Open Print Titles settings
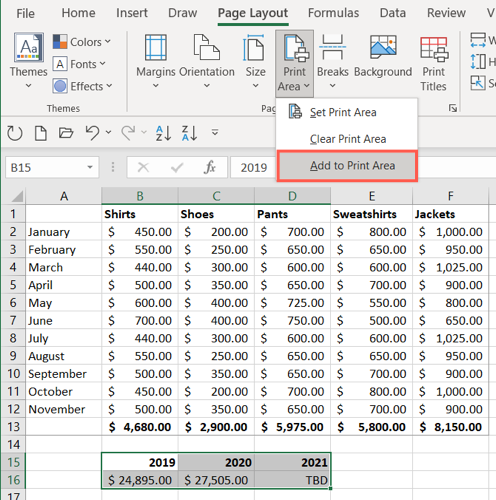The height and width of the screenshot is (500, 496). point(433,63)
